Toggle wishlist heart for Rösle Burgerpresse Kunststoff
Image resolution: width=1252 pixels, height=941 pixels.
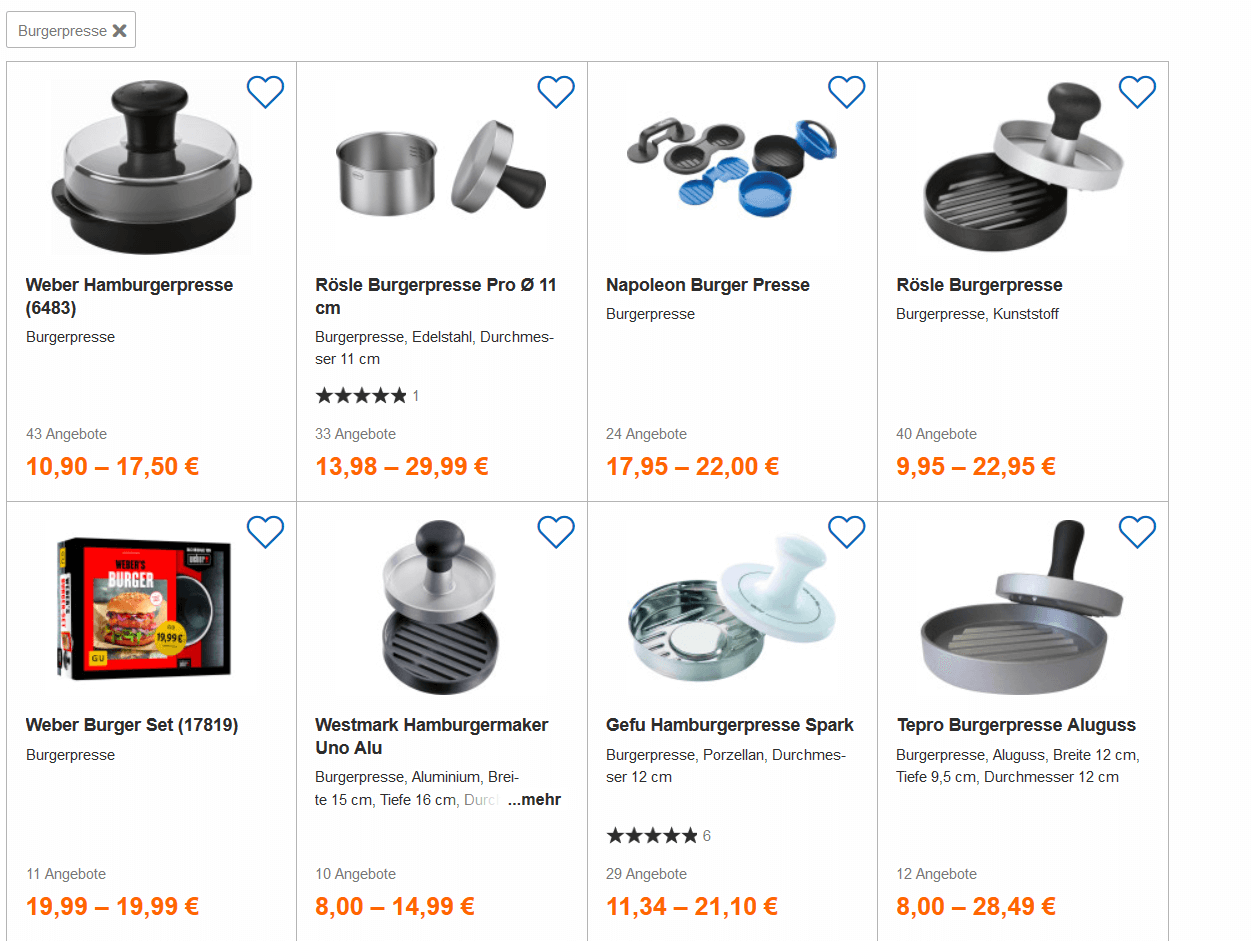1137,92
